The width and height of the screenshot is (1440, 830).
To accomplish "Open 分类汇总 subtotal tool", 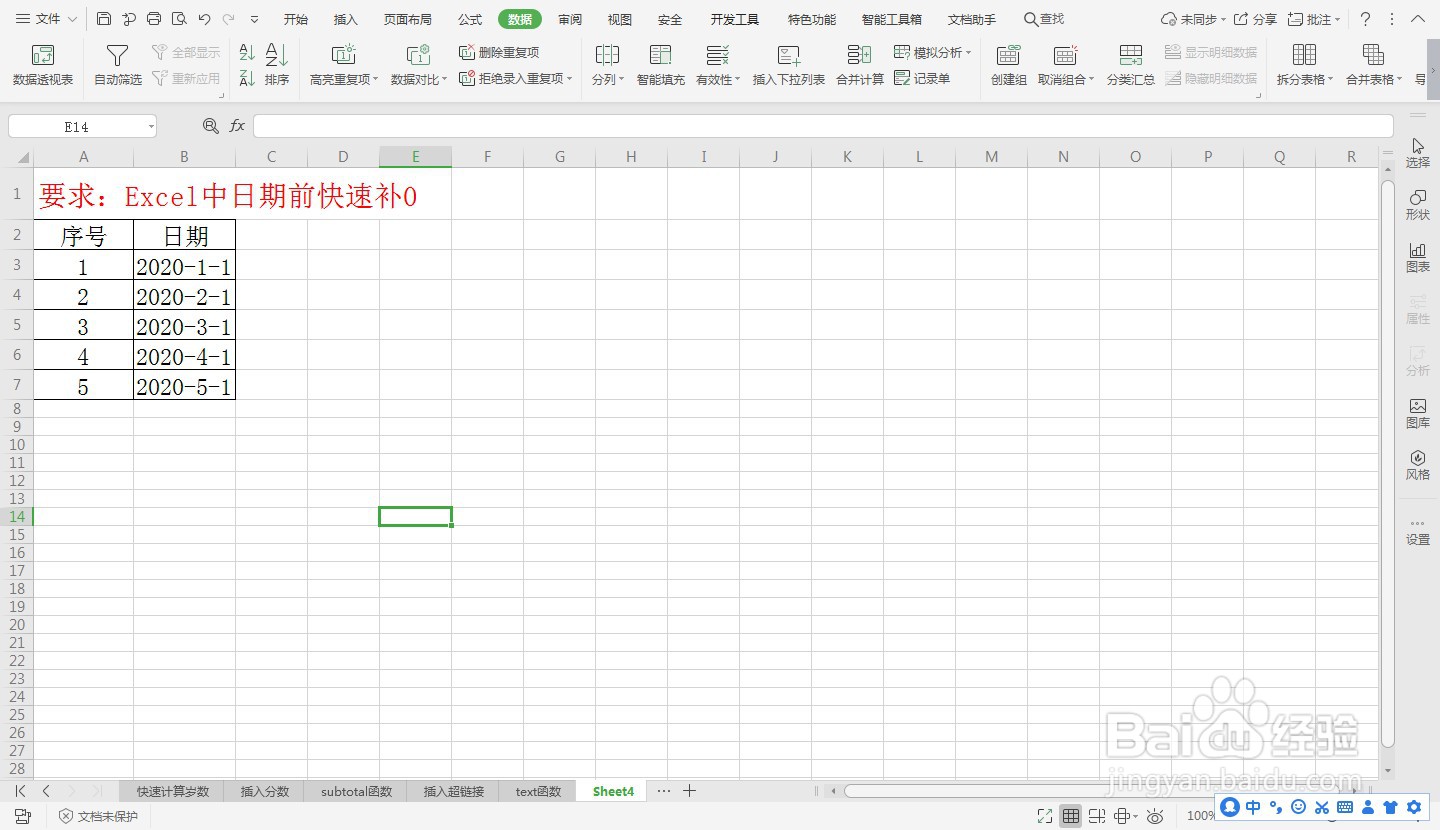I will point(1131,65).
